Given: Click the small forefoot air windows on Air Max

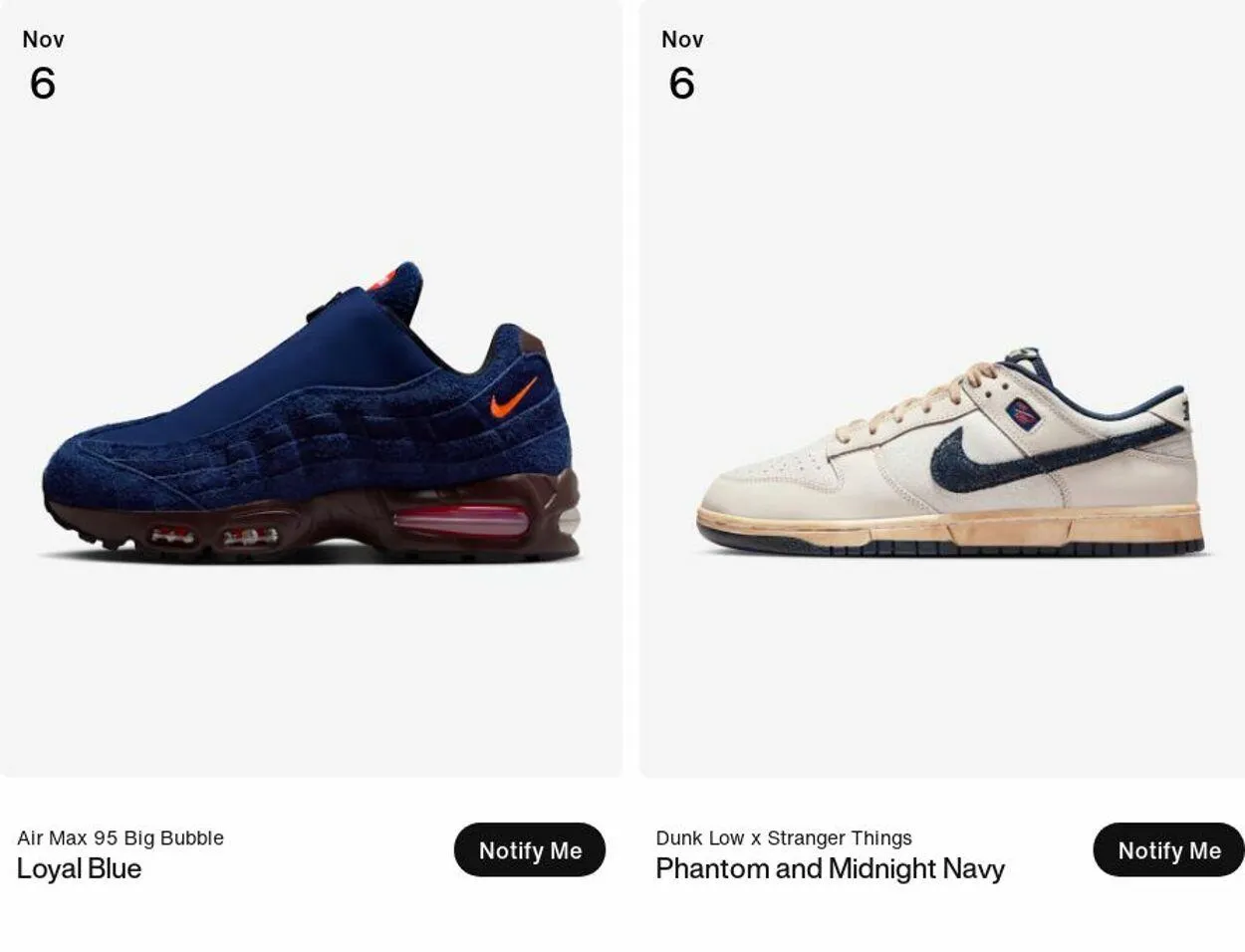Looking at the screenshot, I should click(213, 537).
